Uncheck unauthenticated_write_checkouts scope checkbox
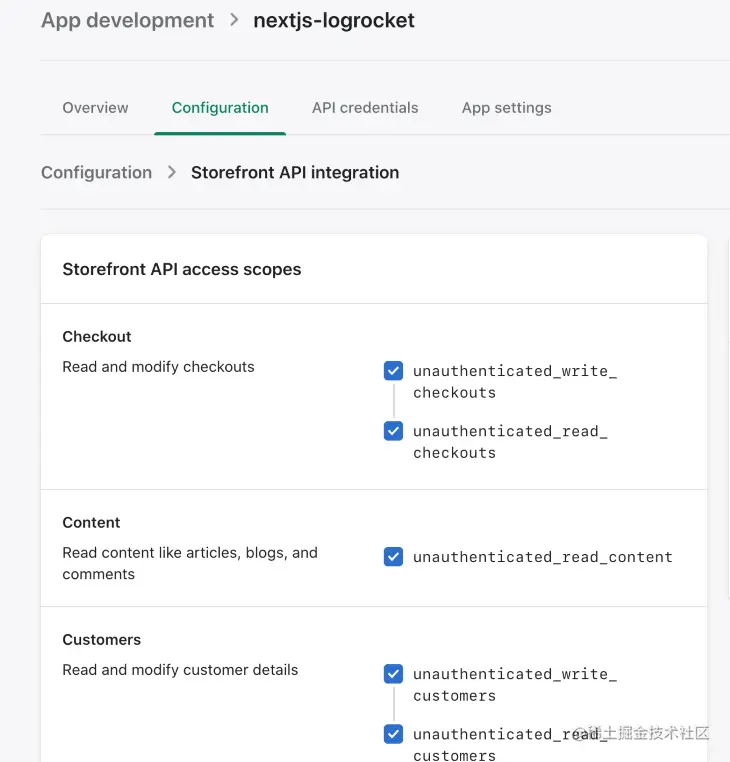The height and width of the screenshot is (762, 730). coord(393,371)
